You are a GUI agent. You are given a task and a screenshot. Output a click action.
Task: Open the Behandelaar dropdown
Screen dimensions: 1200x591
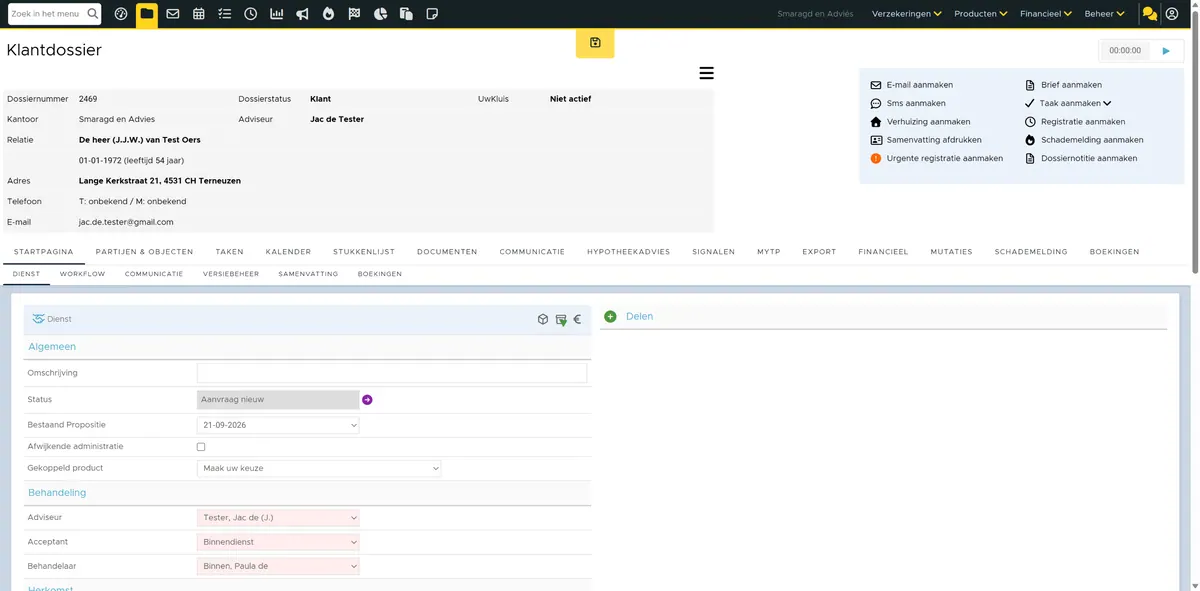point(278,566)
